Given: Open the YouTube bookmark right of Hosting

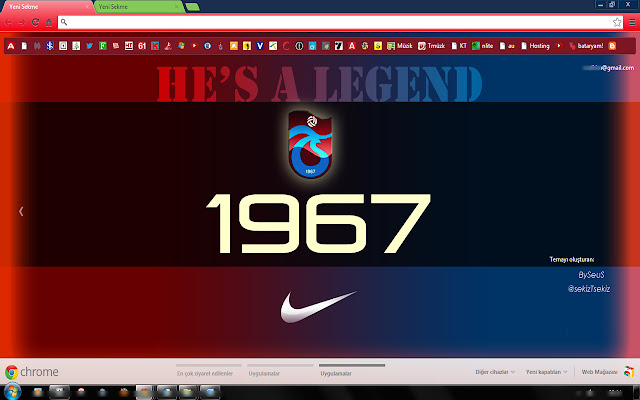Looking at the screenshot, I should click(x=559, y=46).
